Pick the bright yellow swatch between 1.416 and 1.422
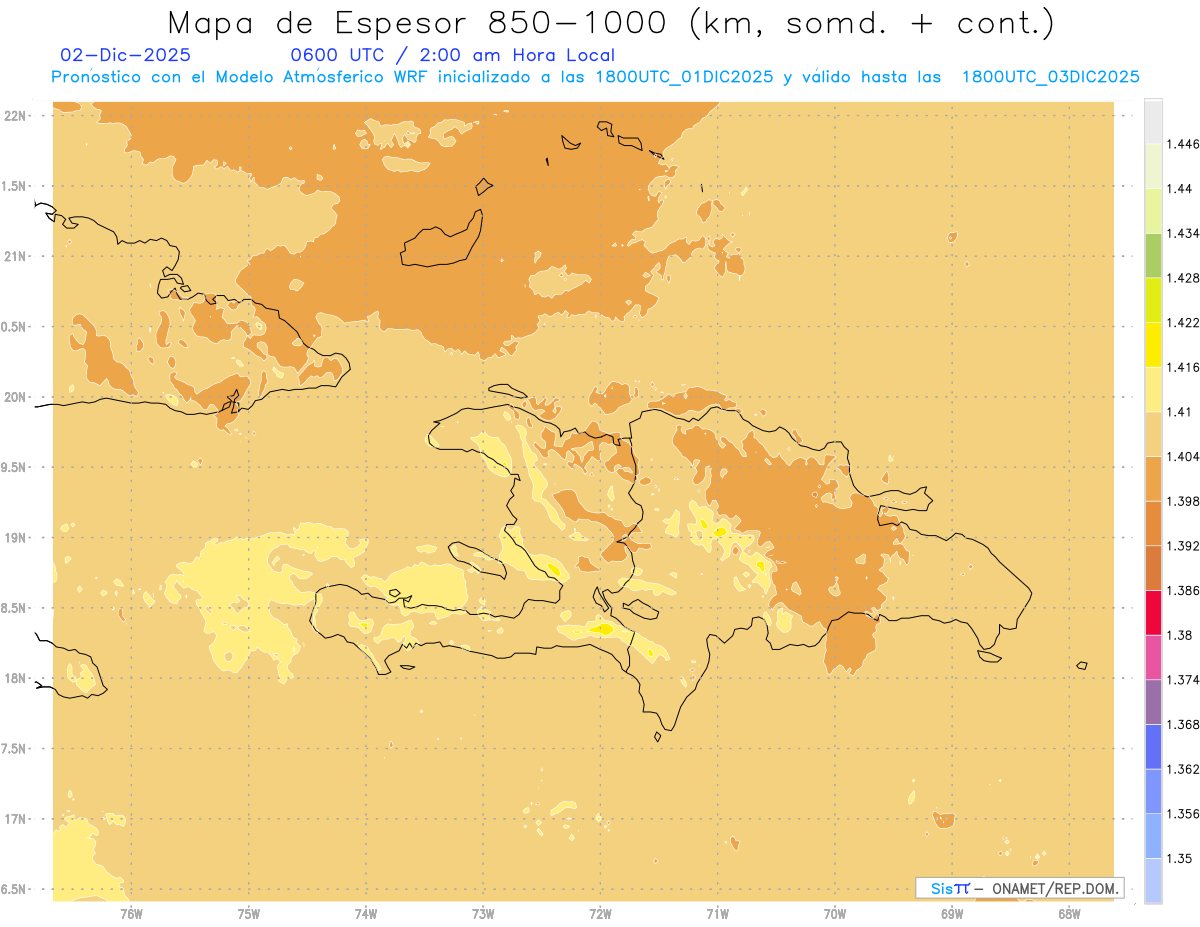Image resolution: width=1200 pixels, height=927 pixels. [x=1153, y=345]
